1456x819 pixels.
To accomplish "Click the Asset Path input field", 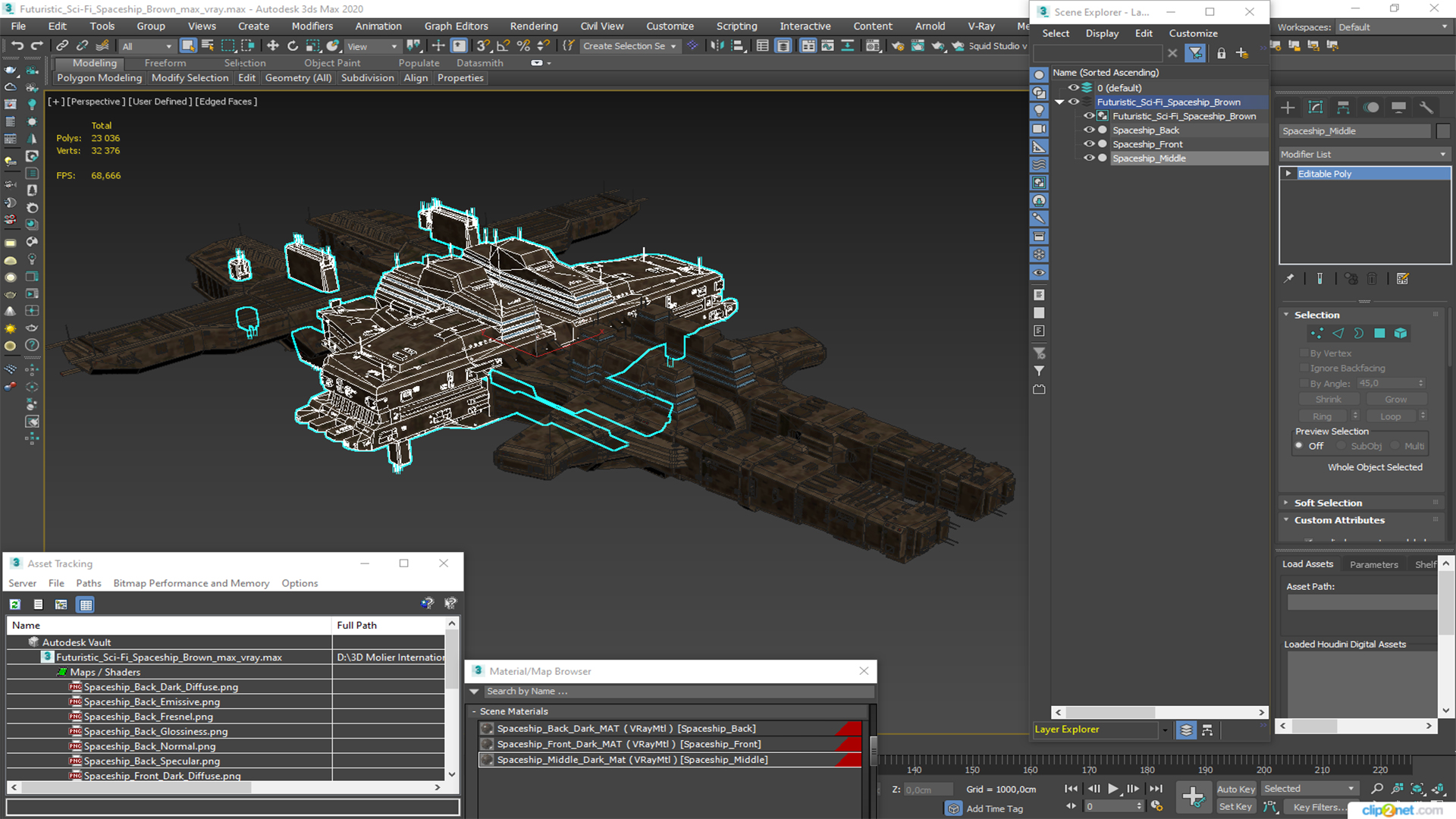I will coord(1362,602).
